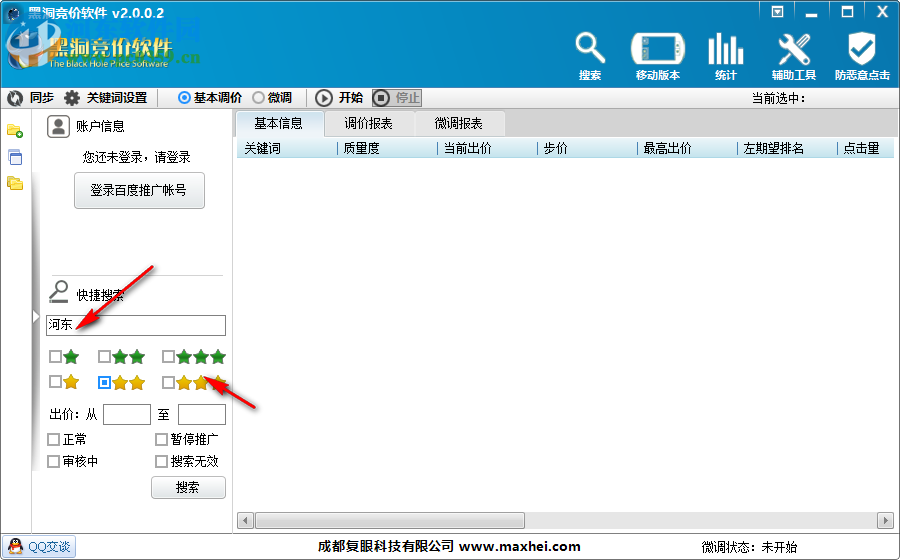900x560 pixels.
Task: Enable the 暂停推广 checkbox
Action: 161,440
